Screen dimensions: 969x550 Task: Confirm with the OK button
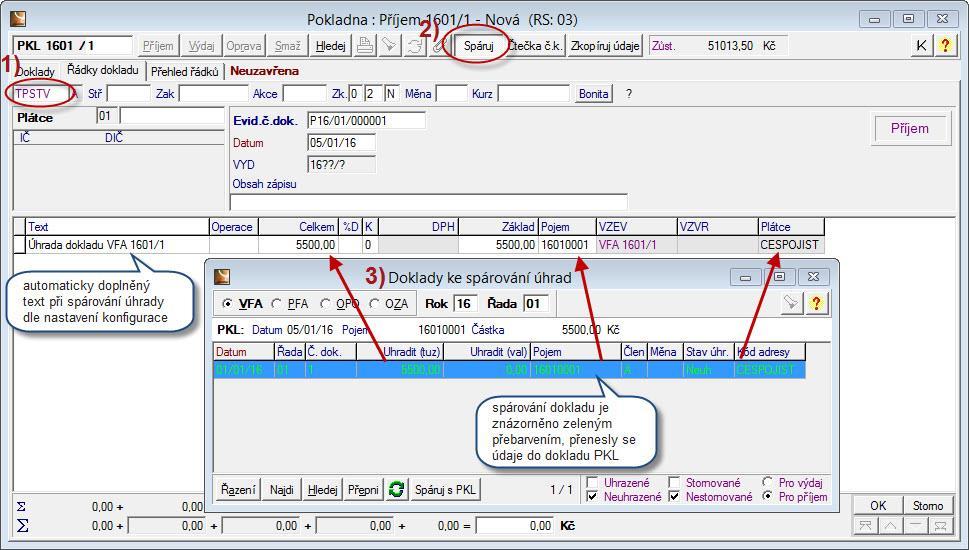click(878, 506)
